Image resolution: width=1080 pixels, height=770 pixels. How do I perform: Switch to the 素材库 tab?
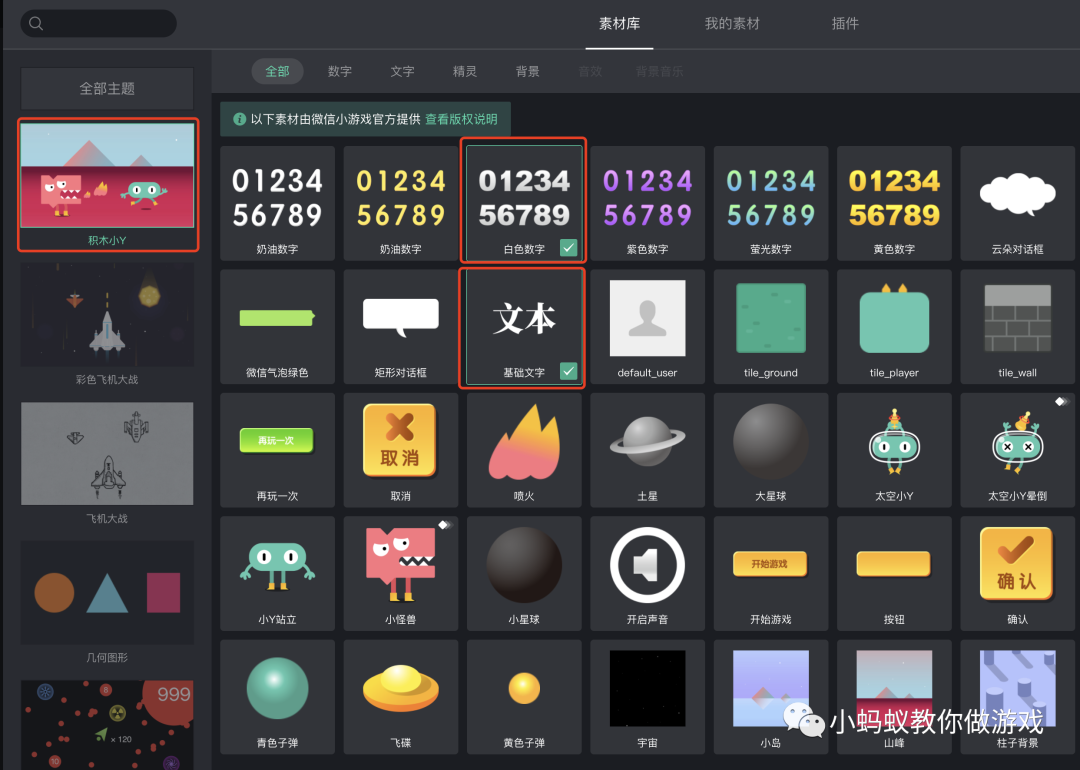(x=619, y=23)
